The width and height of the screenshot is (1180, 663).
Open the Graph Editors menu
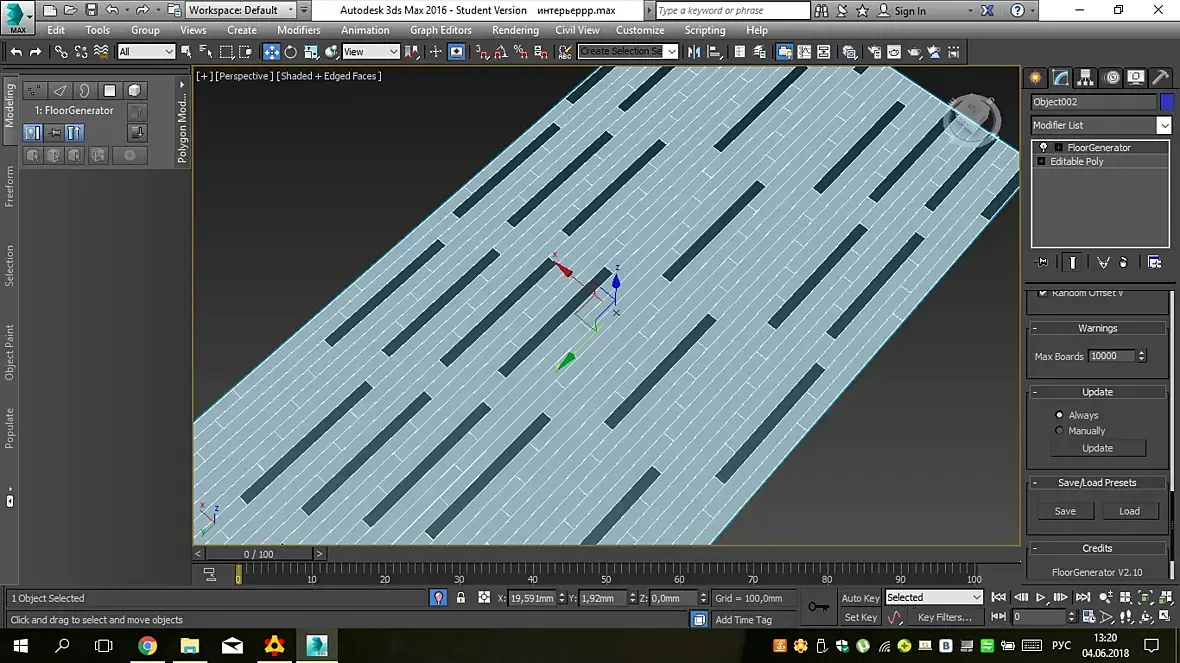click(440, 30)
